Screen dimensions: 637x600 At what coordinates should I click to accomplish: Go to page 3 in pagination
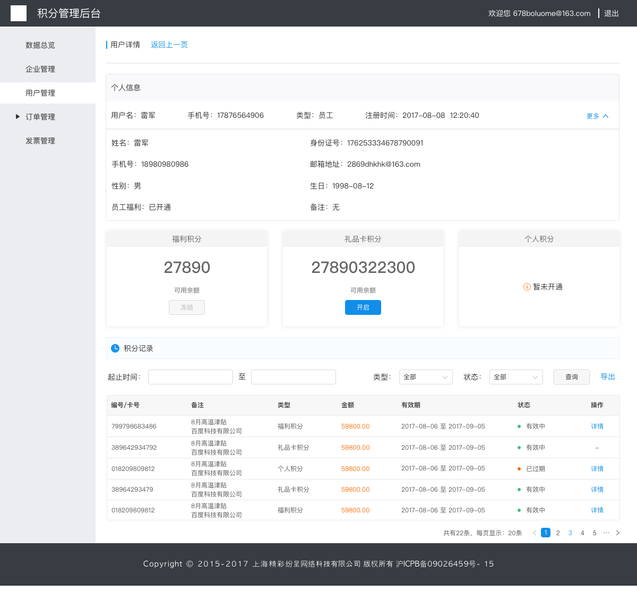(x=570, y=533)
